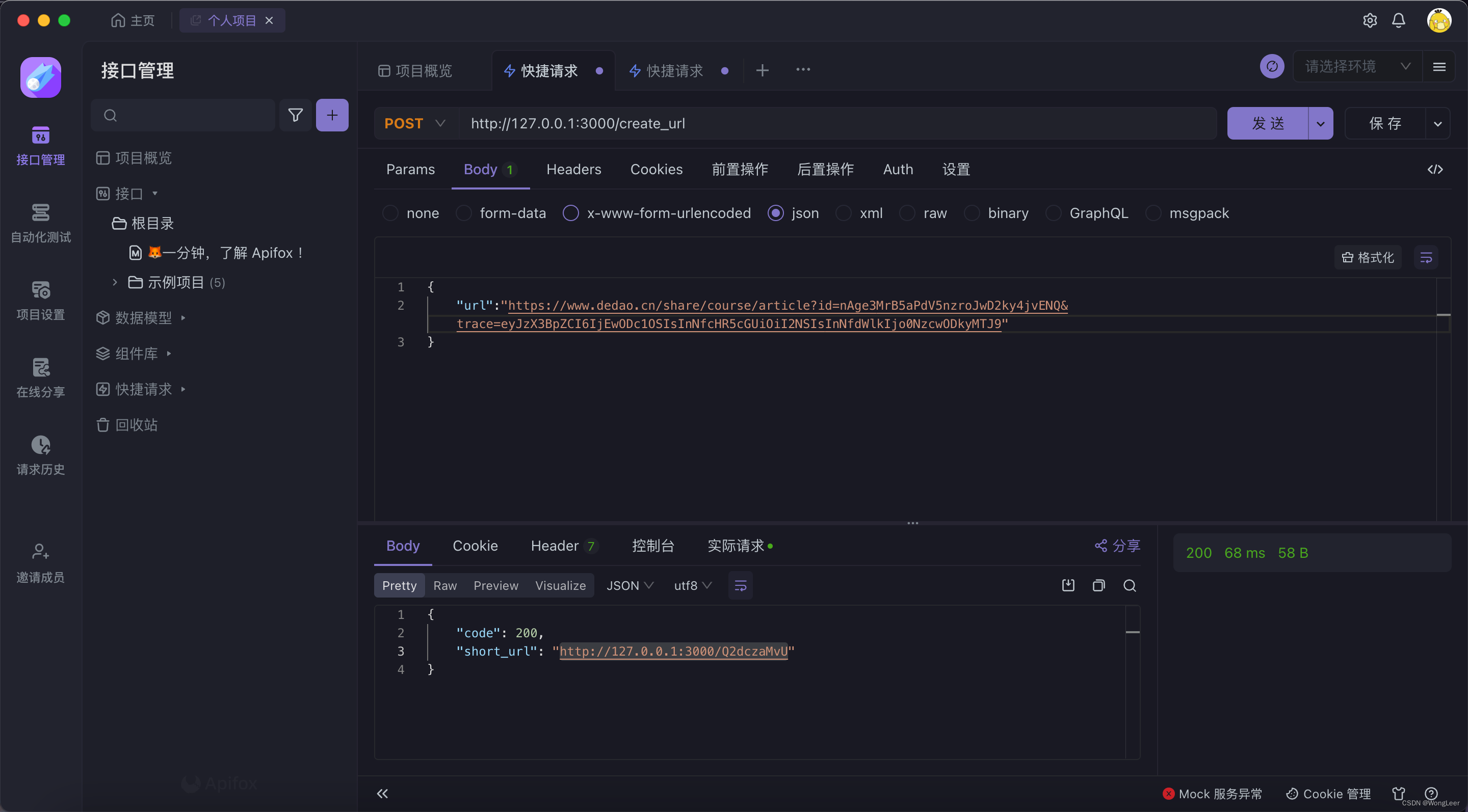This screenshot has height=812, width=1468.
Task: Open the 控制台 response tab
Action: [652, 546]
